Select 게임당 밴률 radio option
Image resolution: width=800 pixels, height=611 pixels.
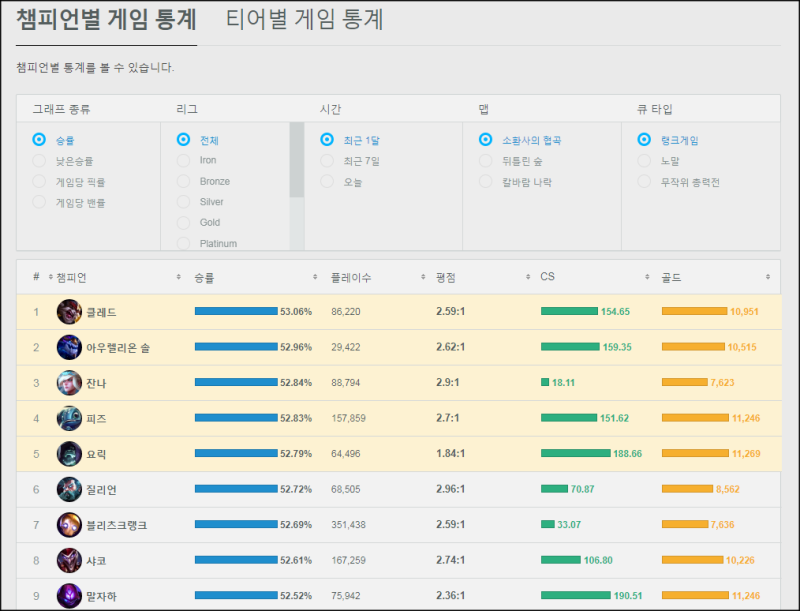[39, 202]
